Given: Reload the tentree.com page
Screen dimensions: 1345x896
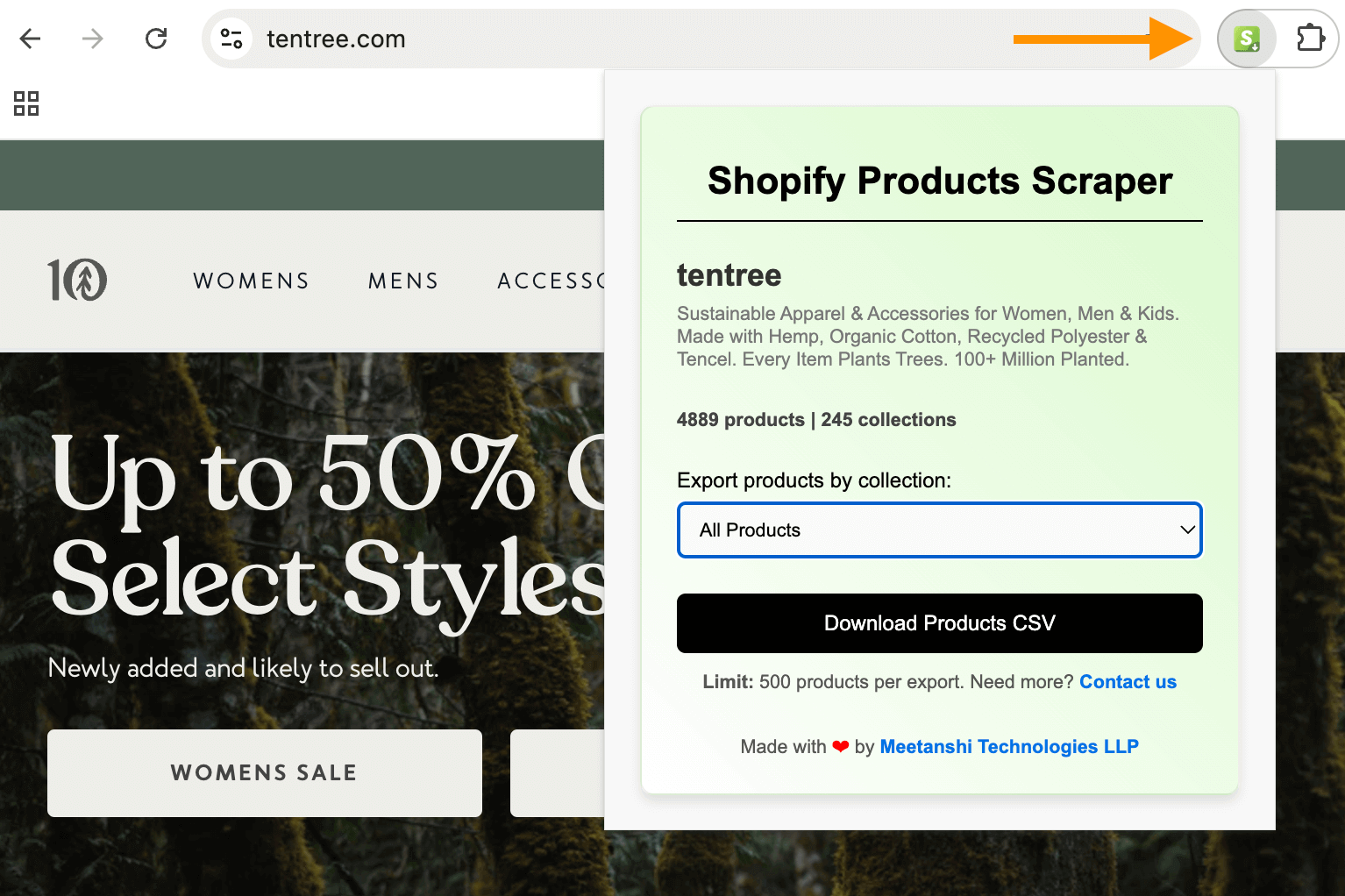Looking at the screenshot, I should 156,39.
